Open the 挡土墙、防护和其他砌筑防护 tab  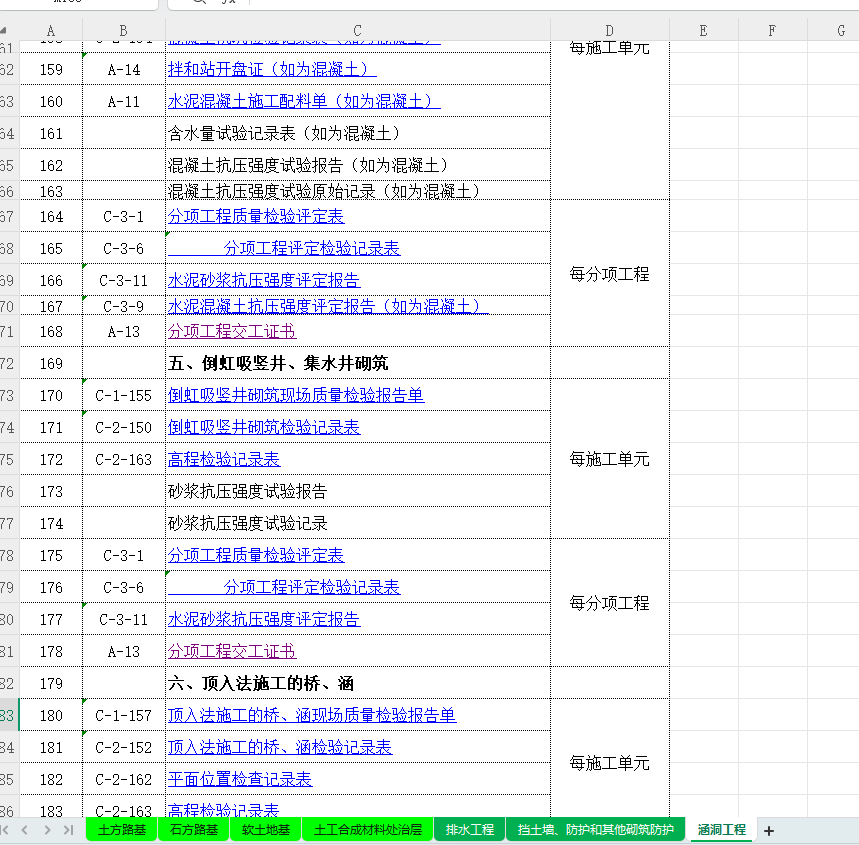coord(596,830)
